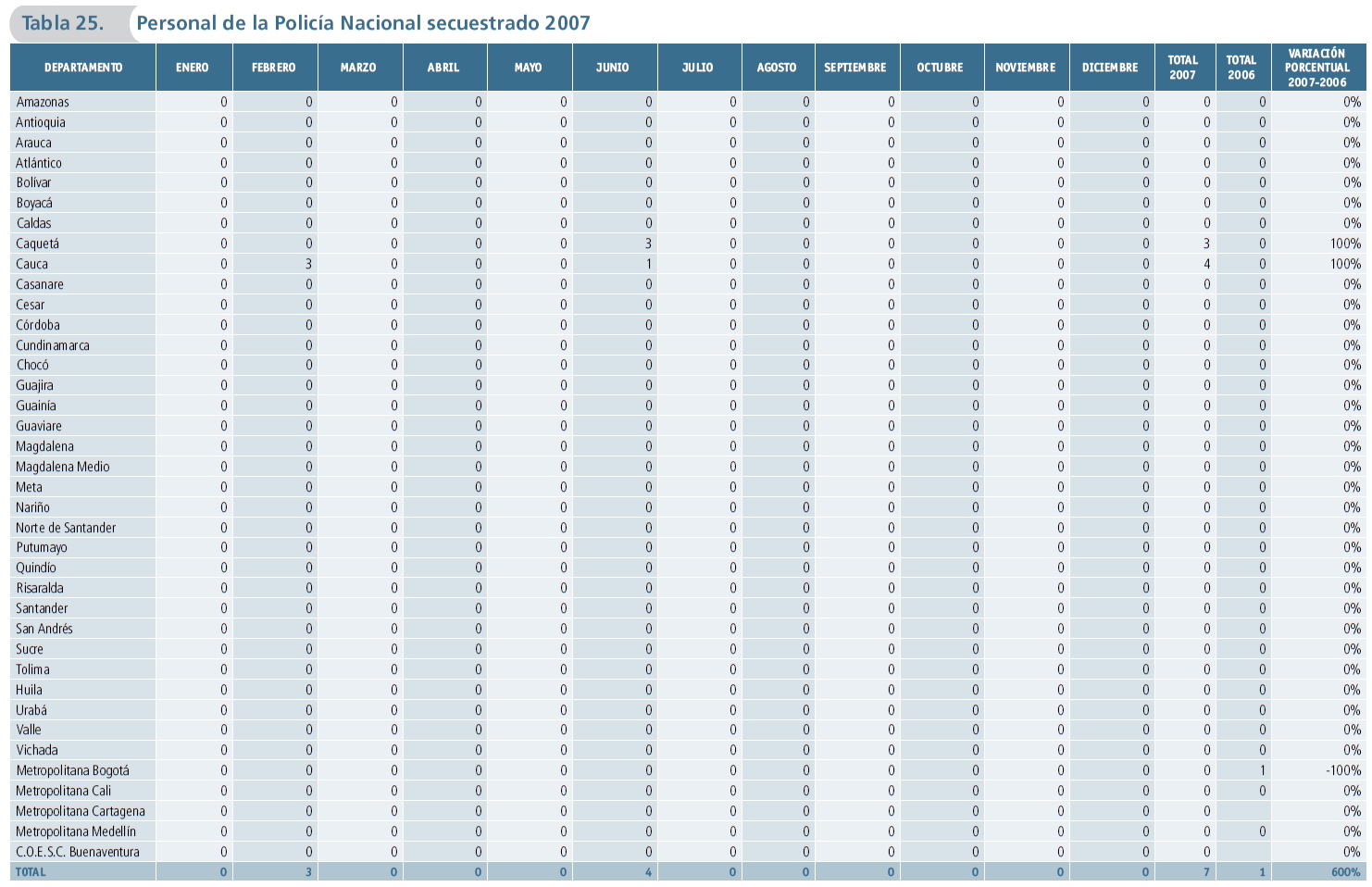Select the Norte de Santander row label
1372x887 pixels.
pos(66,528)
